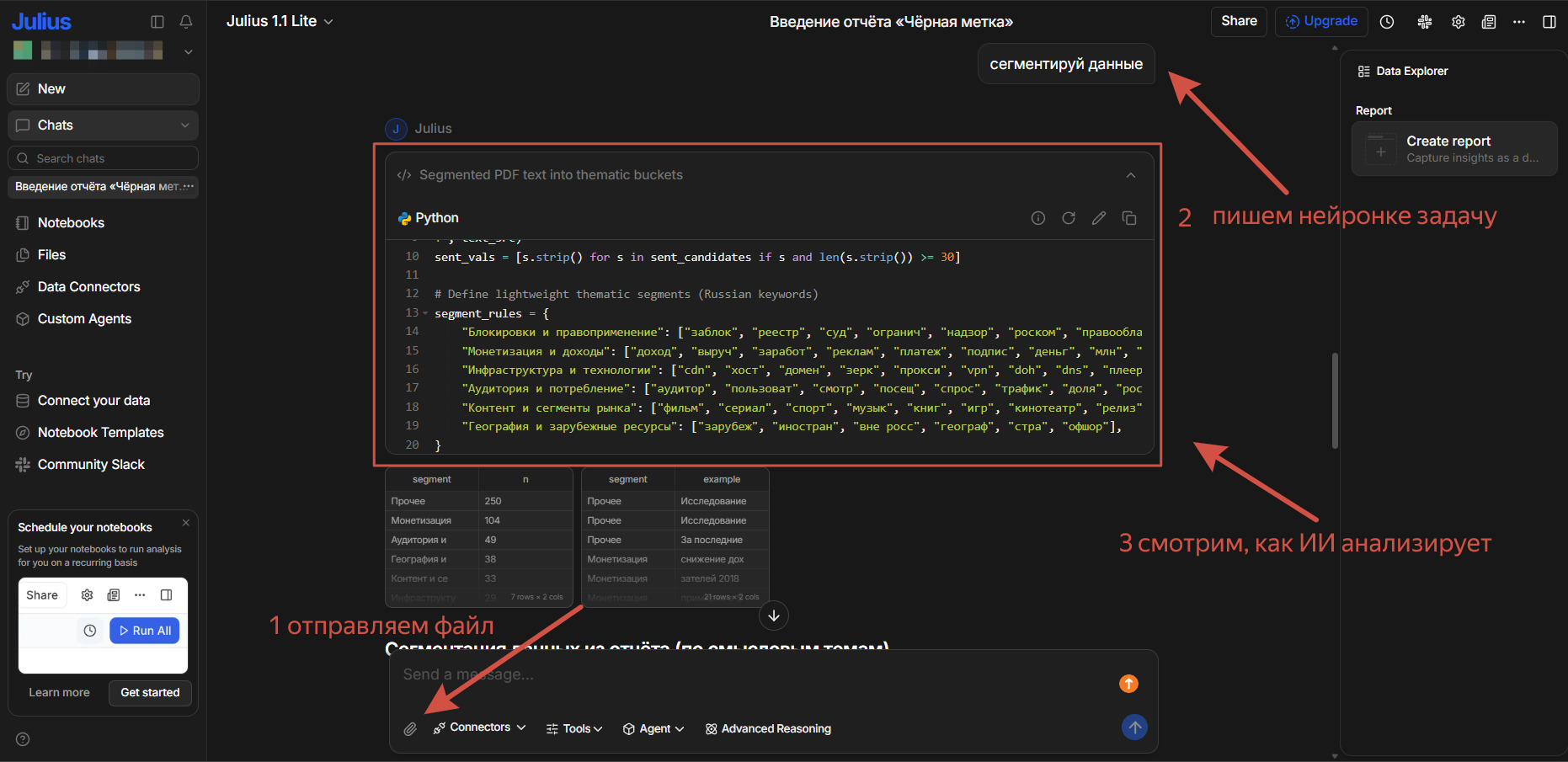The image size is (1568, 762).
Task: Click the workspace avatar image
Action: coord(23,51)
